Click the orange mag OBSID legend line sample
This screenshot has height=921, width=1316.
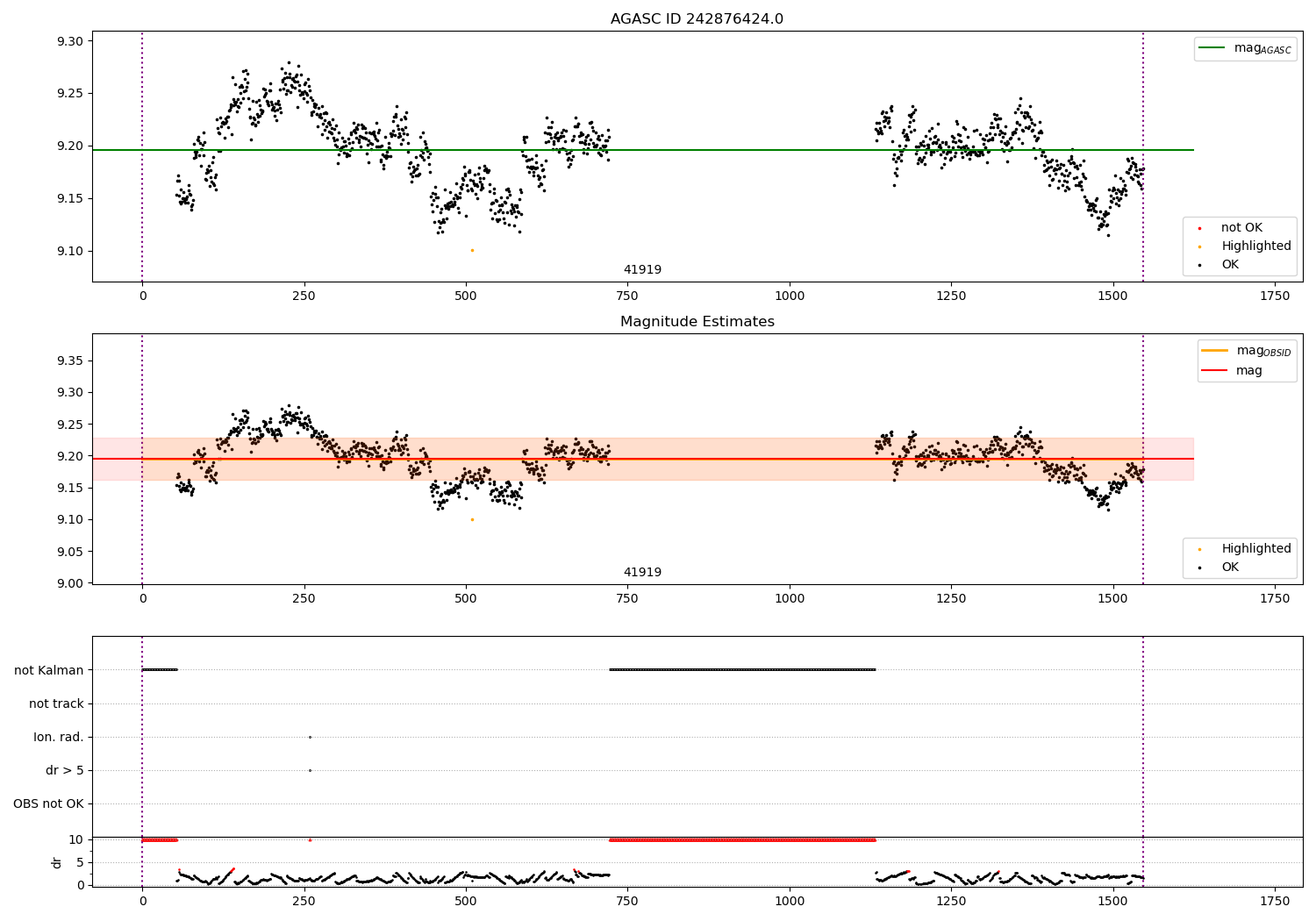tap(1214, 351)
